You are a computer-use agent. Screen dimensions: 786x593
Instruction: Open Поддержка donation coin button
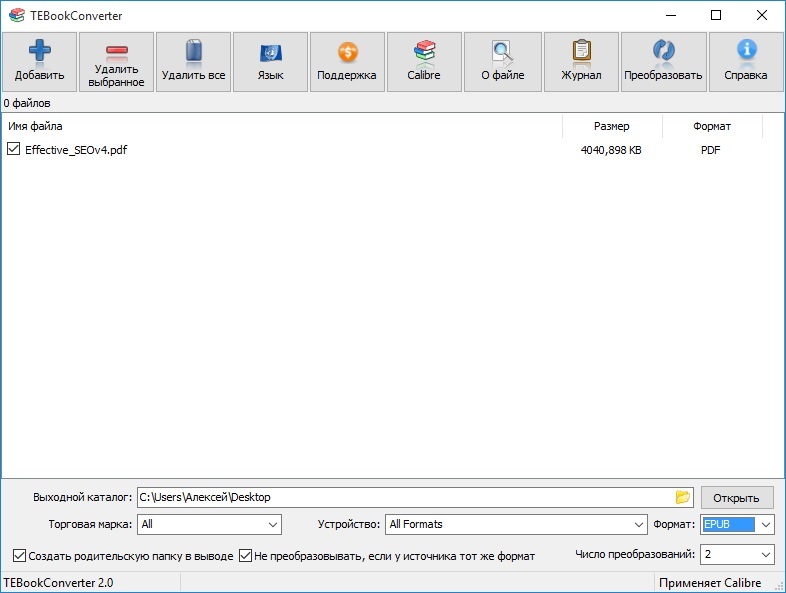point(347,62)
